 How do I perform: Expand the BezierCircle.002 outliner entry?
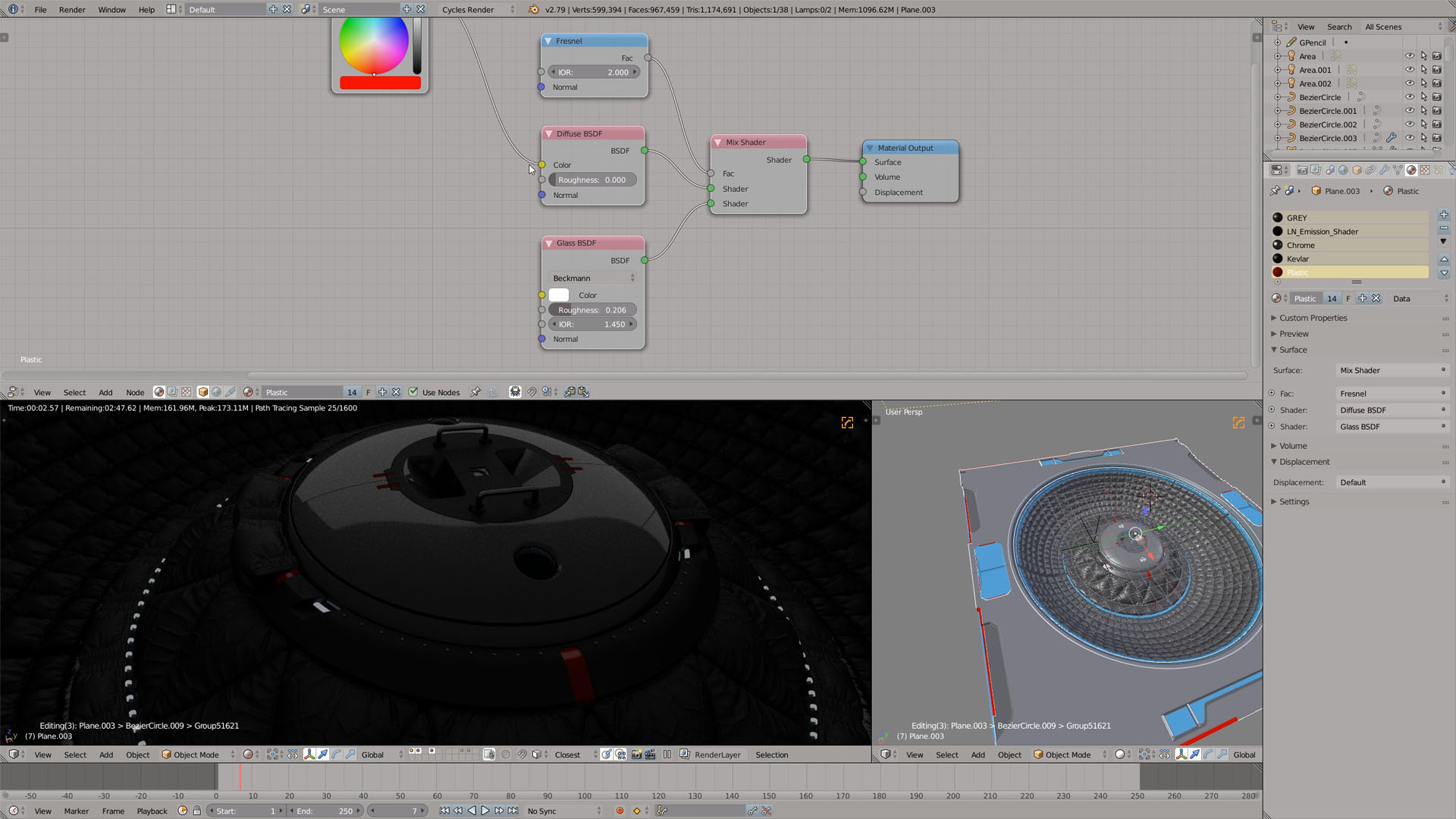pyautogui.click(x=1278, y=124)
